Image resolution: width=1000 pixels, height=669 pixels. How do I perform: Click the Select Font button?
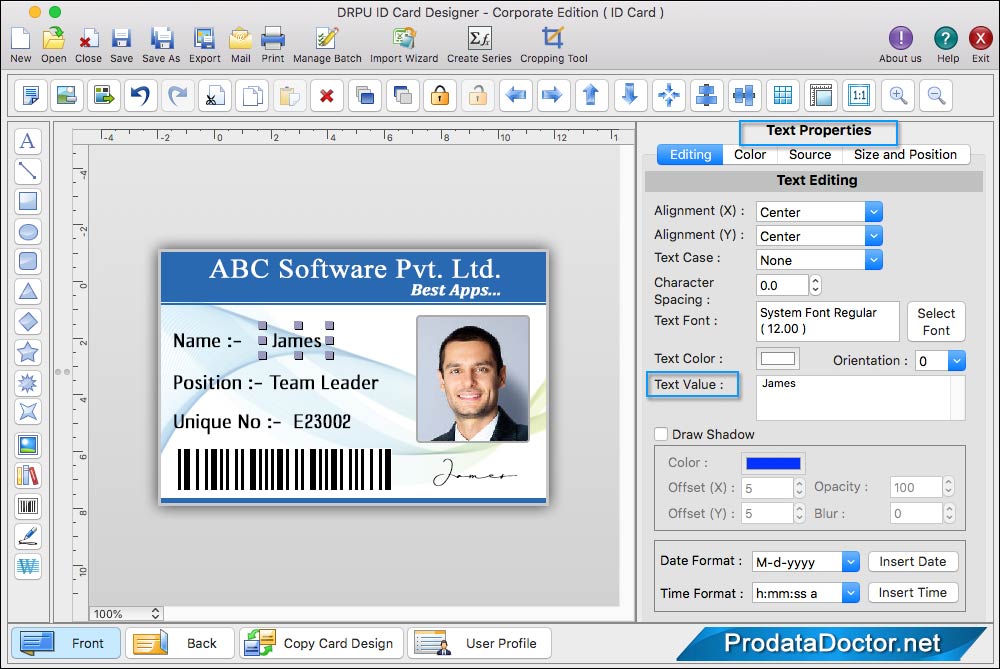(936, 321)
